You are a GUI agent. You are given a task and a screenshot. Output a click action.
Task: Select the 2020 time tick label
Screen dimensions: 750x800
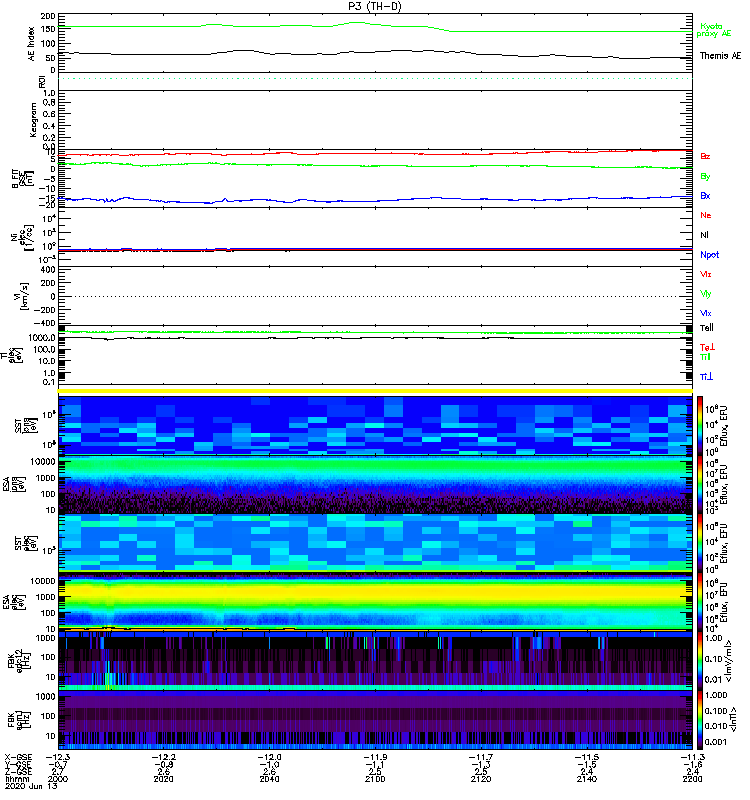pyautogui.click(x=163, y=779)
